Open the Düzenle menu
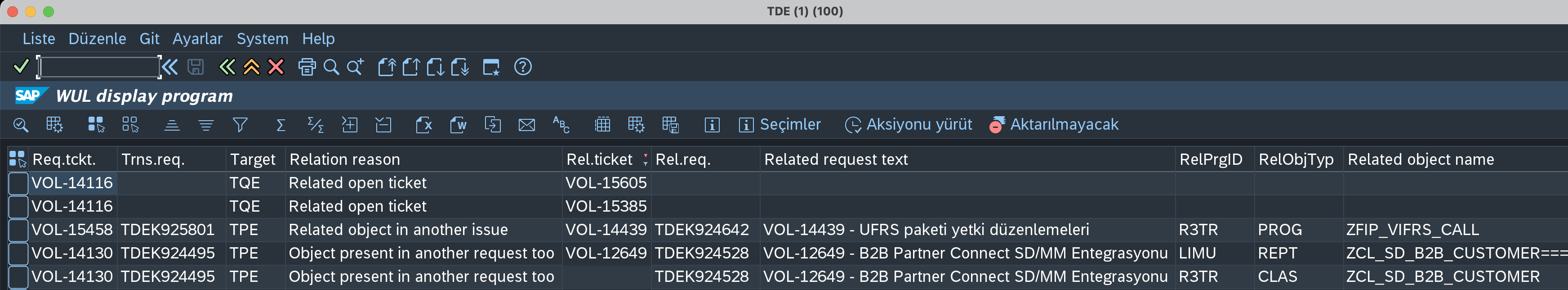Viewport: 1568px width, 290px height. [x=98, y=39]
